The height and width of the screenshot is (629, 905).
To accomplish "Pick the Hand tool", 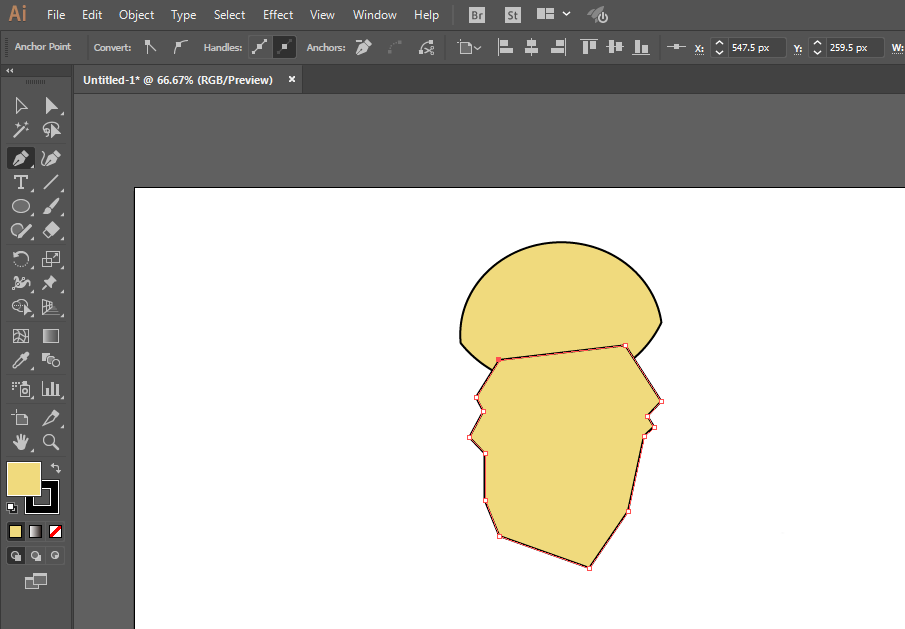I will tap(20, 441).
